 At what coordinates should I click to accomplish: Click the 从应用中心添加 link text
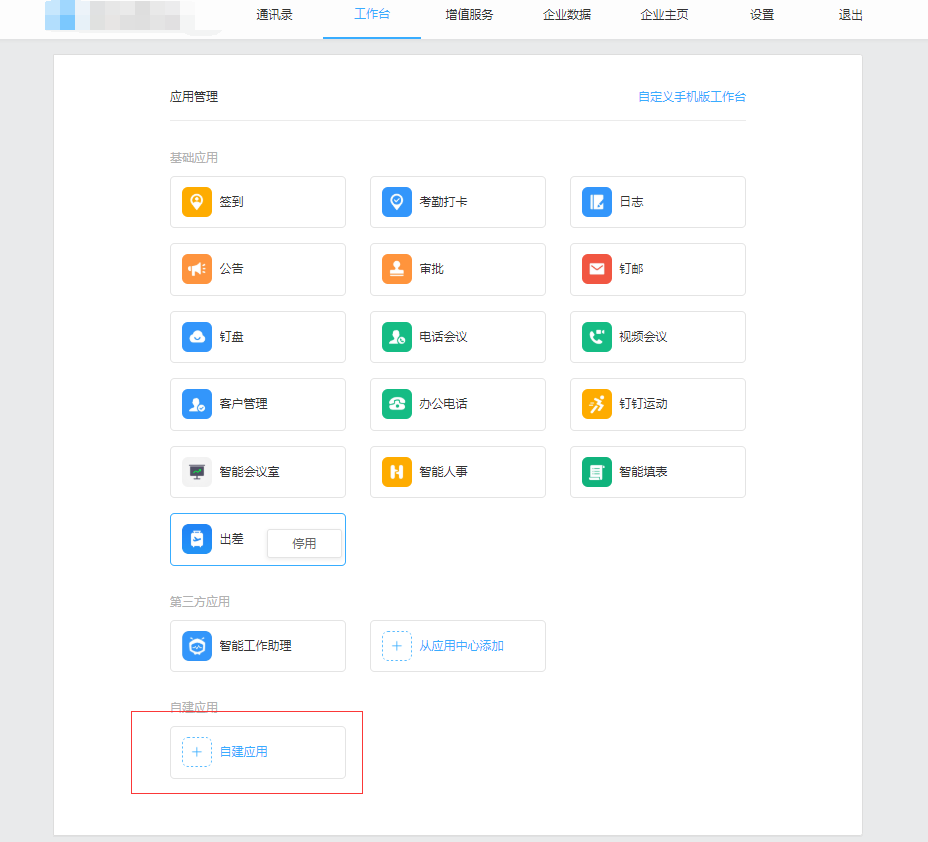pyautogui.click(x=462, y=646)
